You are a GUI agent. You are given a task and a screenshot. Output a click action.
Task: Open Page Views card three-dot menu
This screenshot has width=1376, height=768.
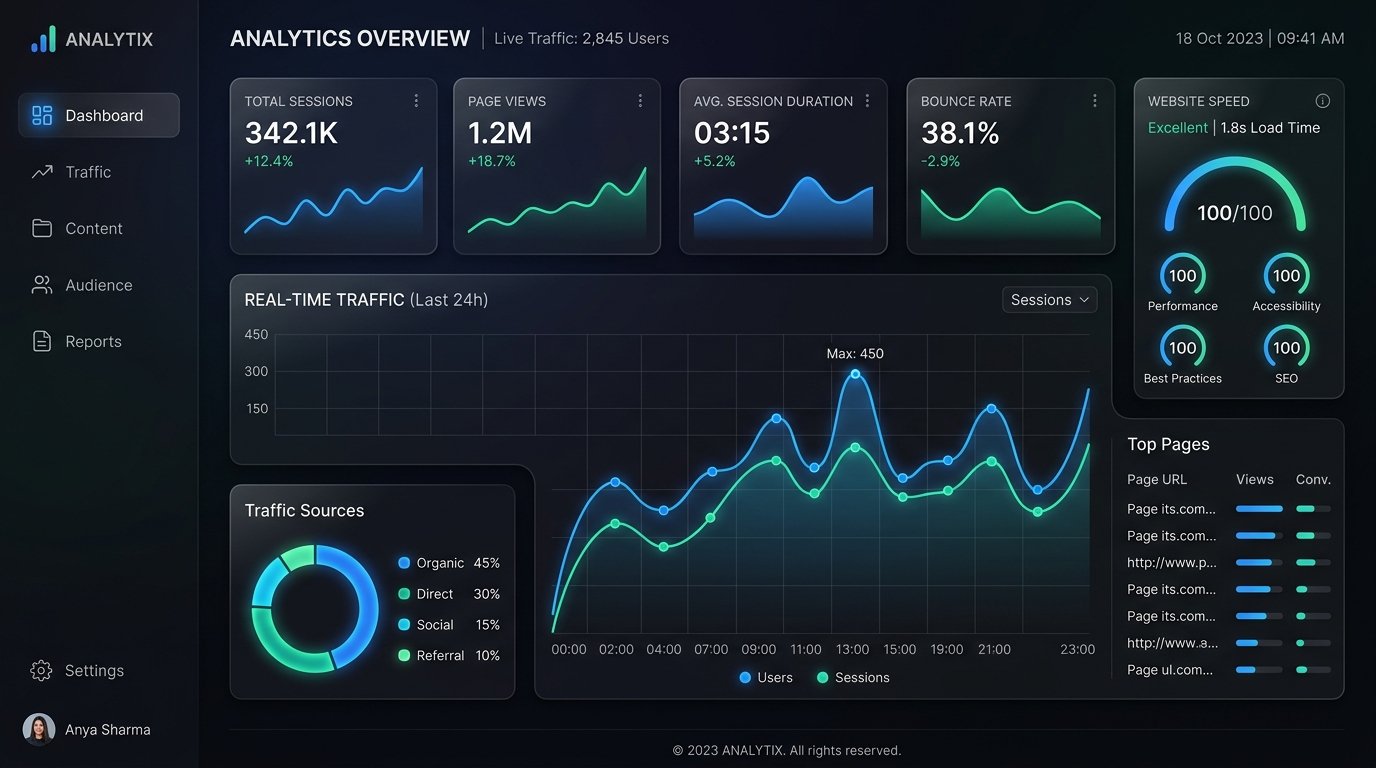pyautogui.click(x=640, y=101)
